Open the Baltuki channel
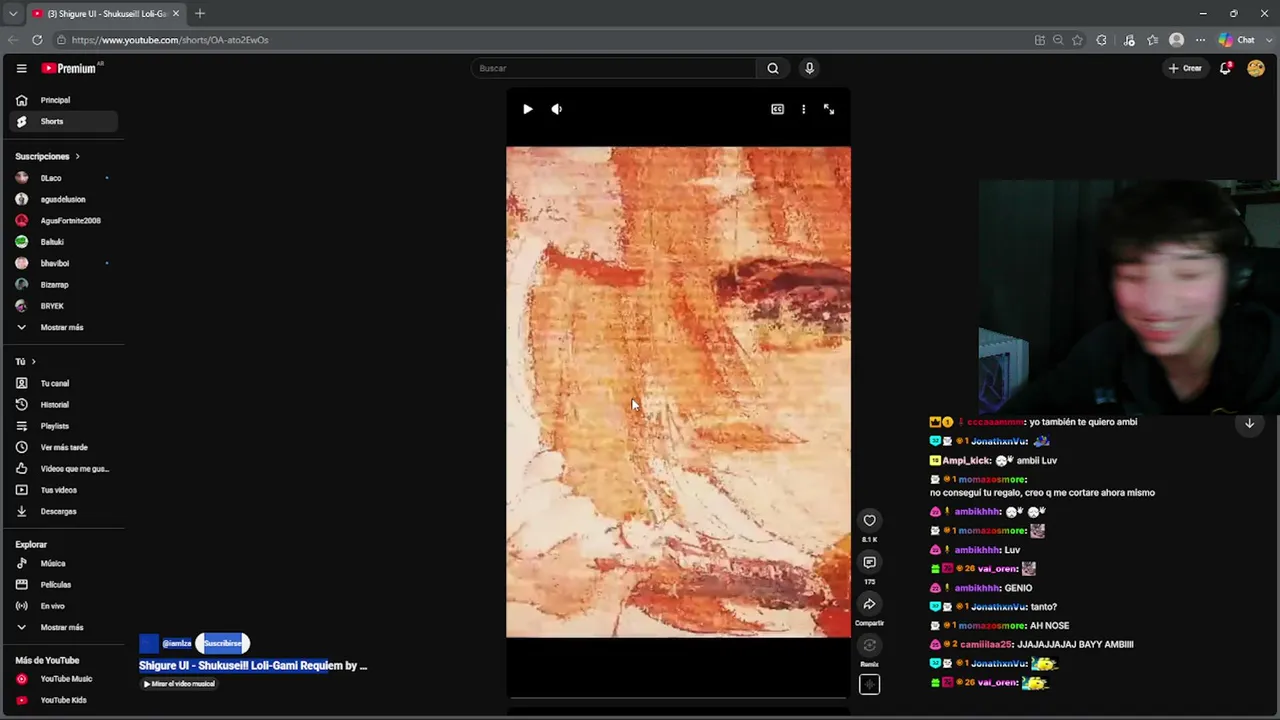The width and height of the screenshot is (1280, 720). pyautogui.click(x=64, y=242)
